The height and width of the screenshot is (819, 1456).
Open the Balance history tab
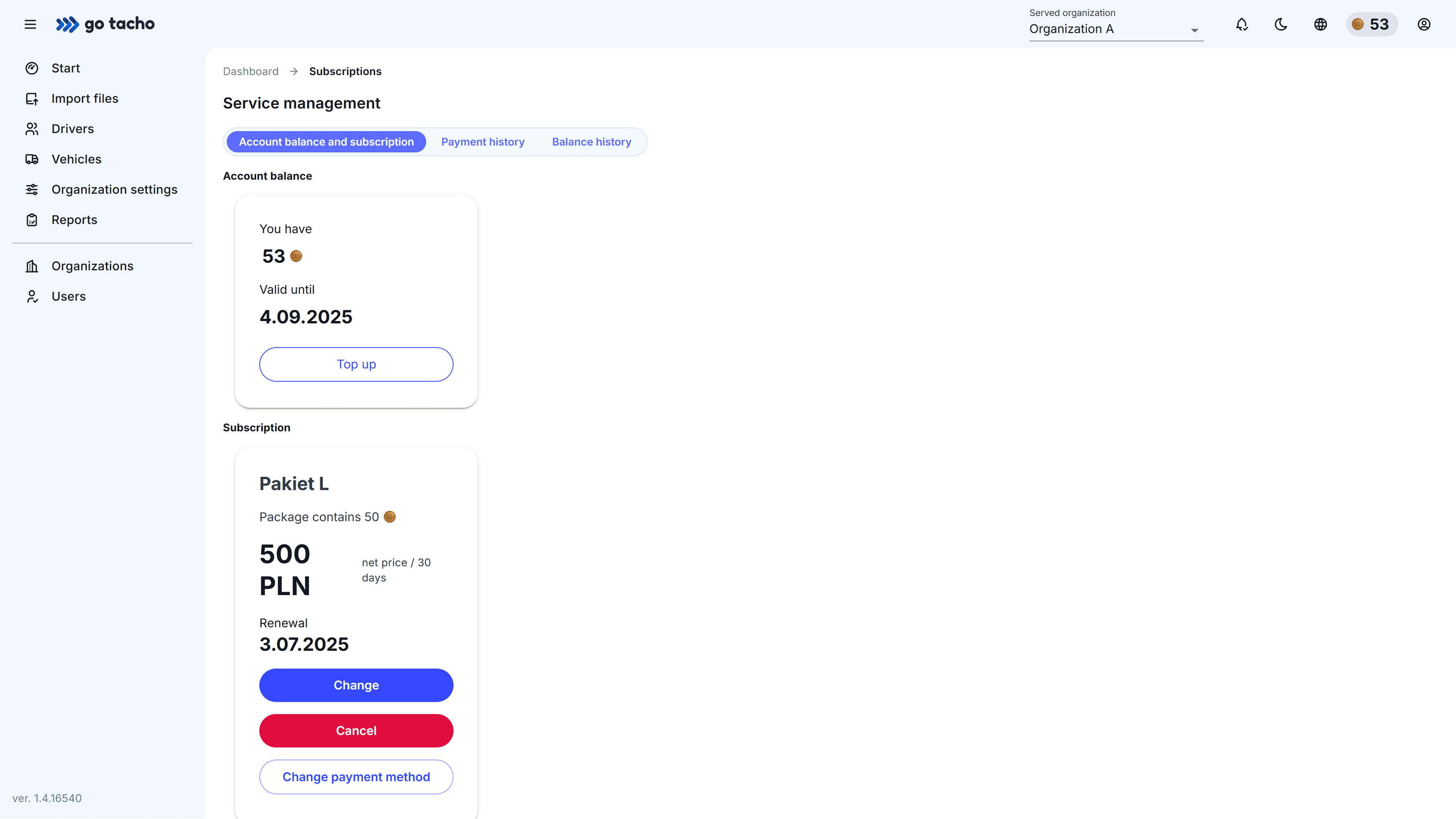click(591, 141)
